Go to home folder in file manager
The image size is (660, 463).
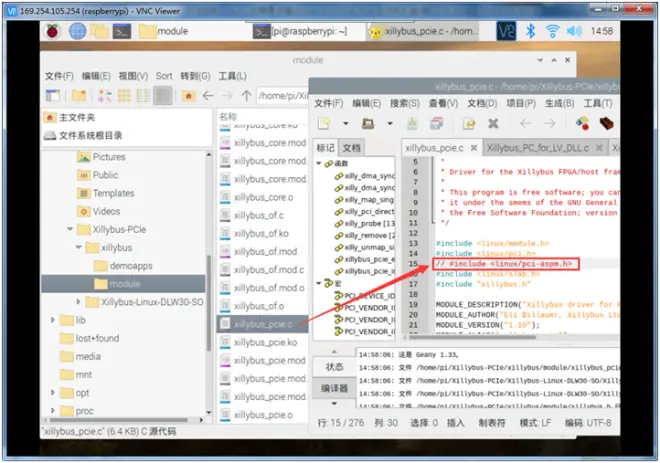(x=189, y=96)
